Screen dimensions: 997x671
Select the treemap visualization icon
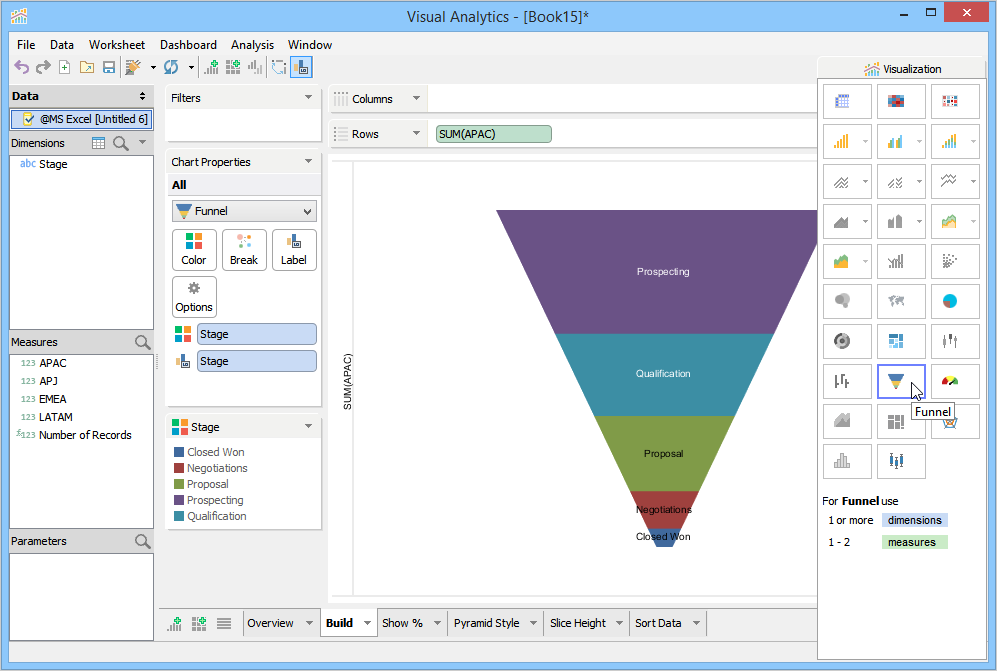coord(901,342)
